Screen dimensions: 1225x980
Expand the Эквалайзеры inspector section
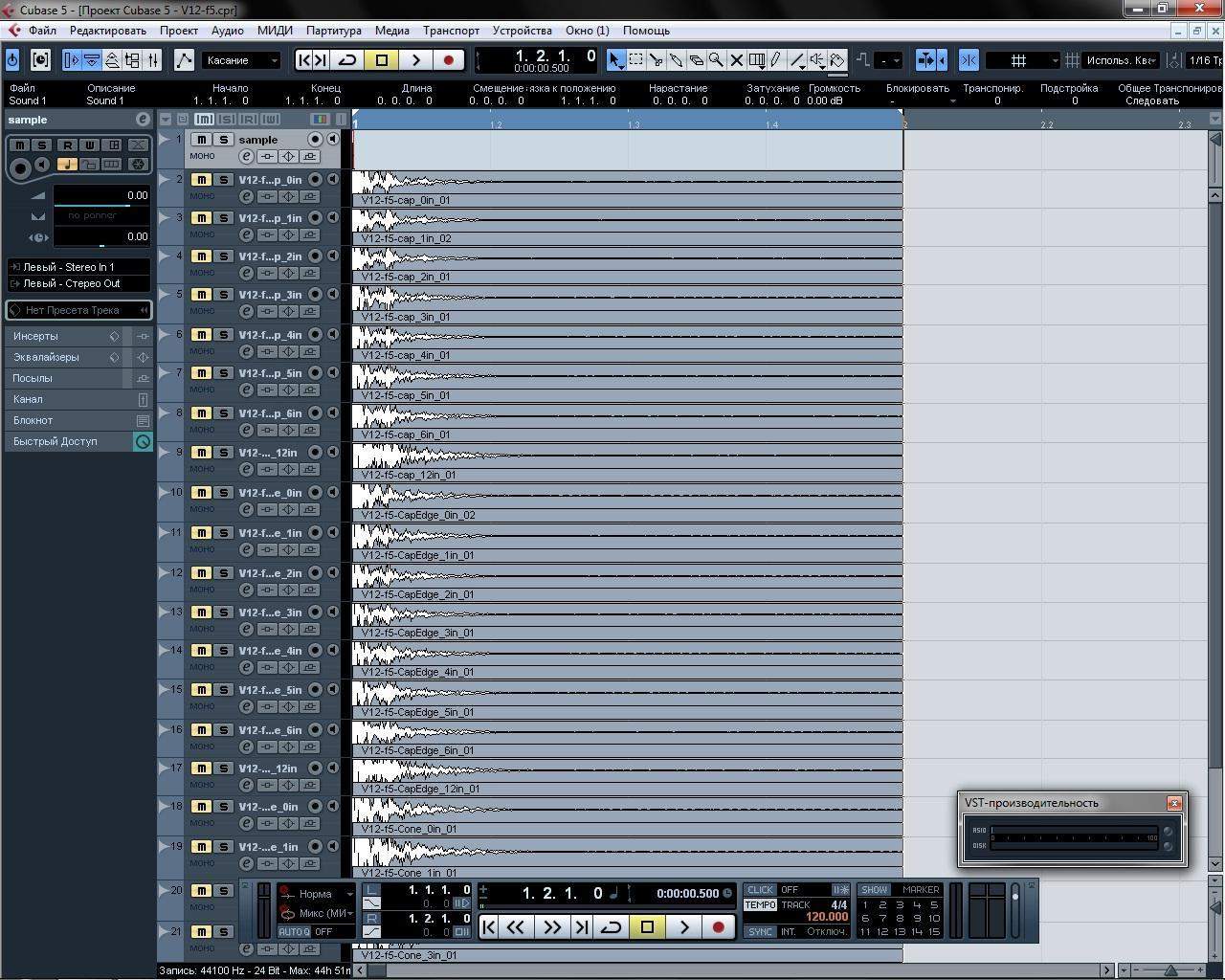click(x=78, y=357)
